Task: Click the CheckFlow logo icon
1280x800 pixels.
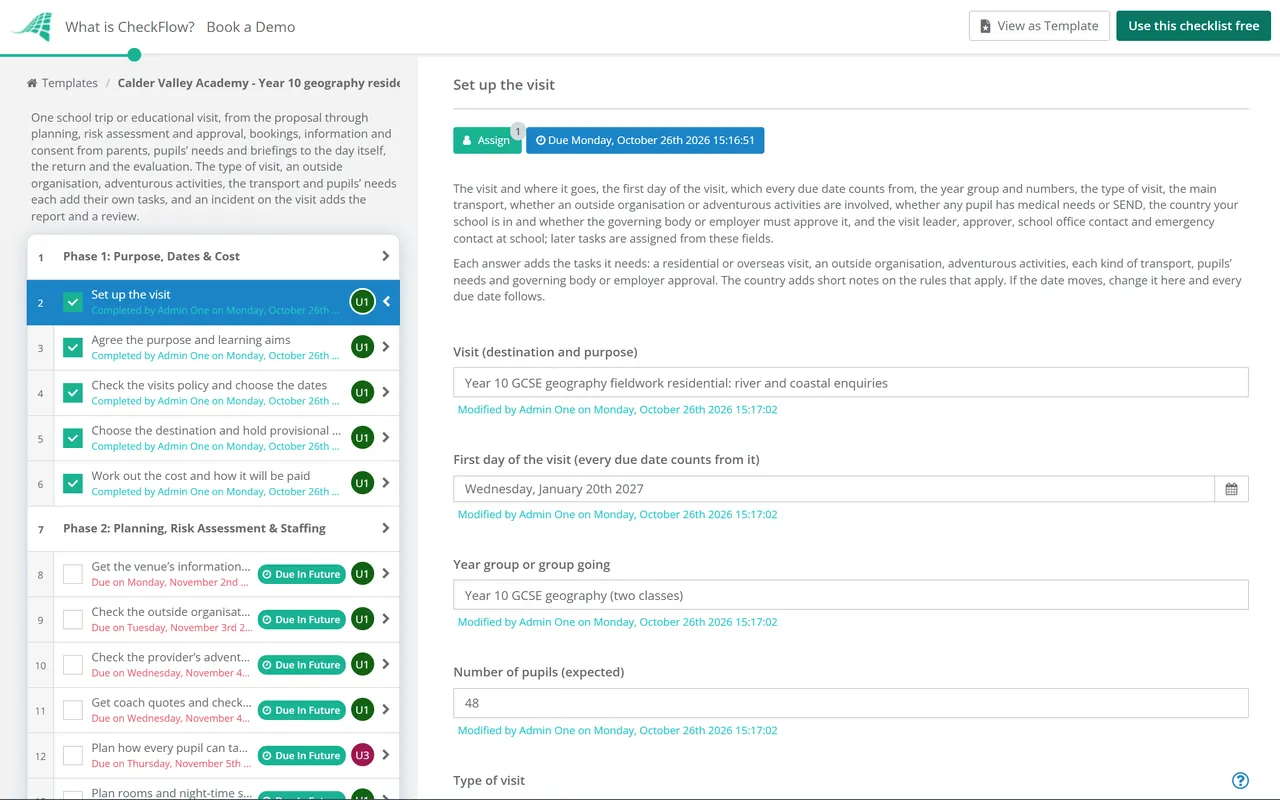Action: 31,27
